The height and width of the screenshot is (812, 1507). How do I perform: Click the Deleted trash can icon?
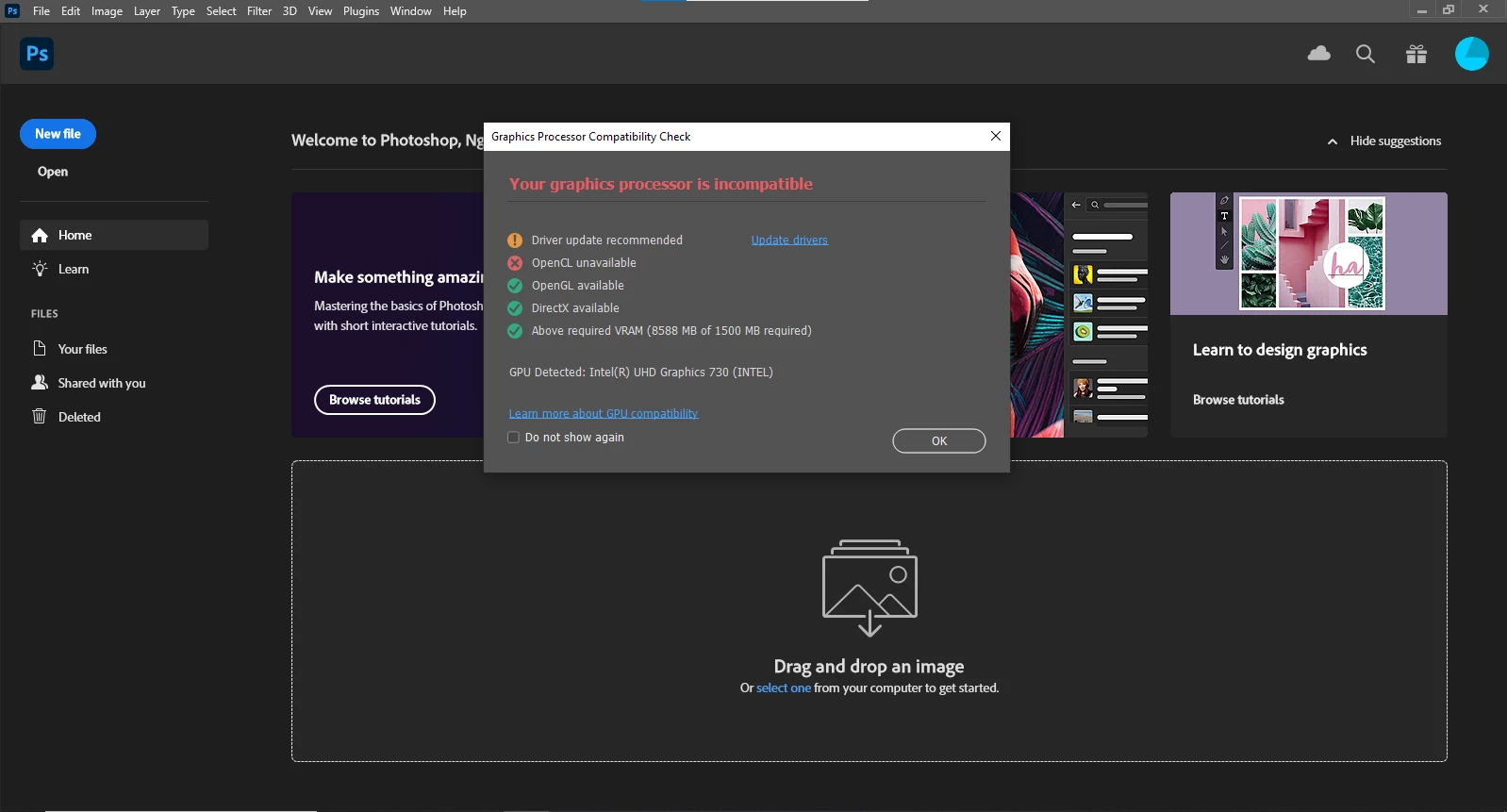(x=40, y=417)
